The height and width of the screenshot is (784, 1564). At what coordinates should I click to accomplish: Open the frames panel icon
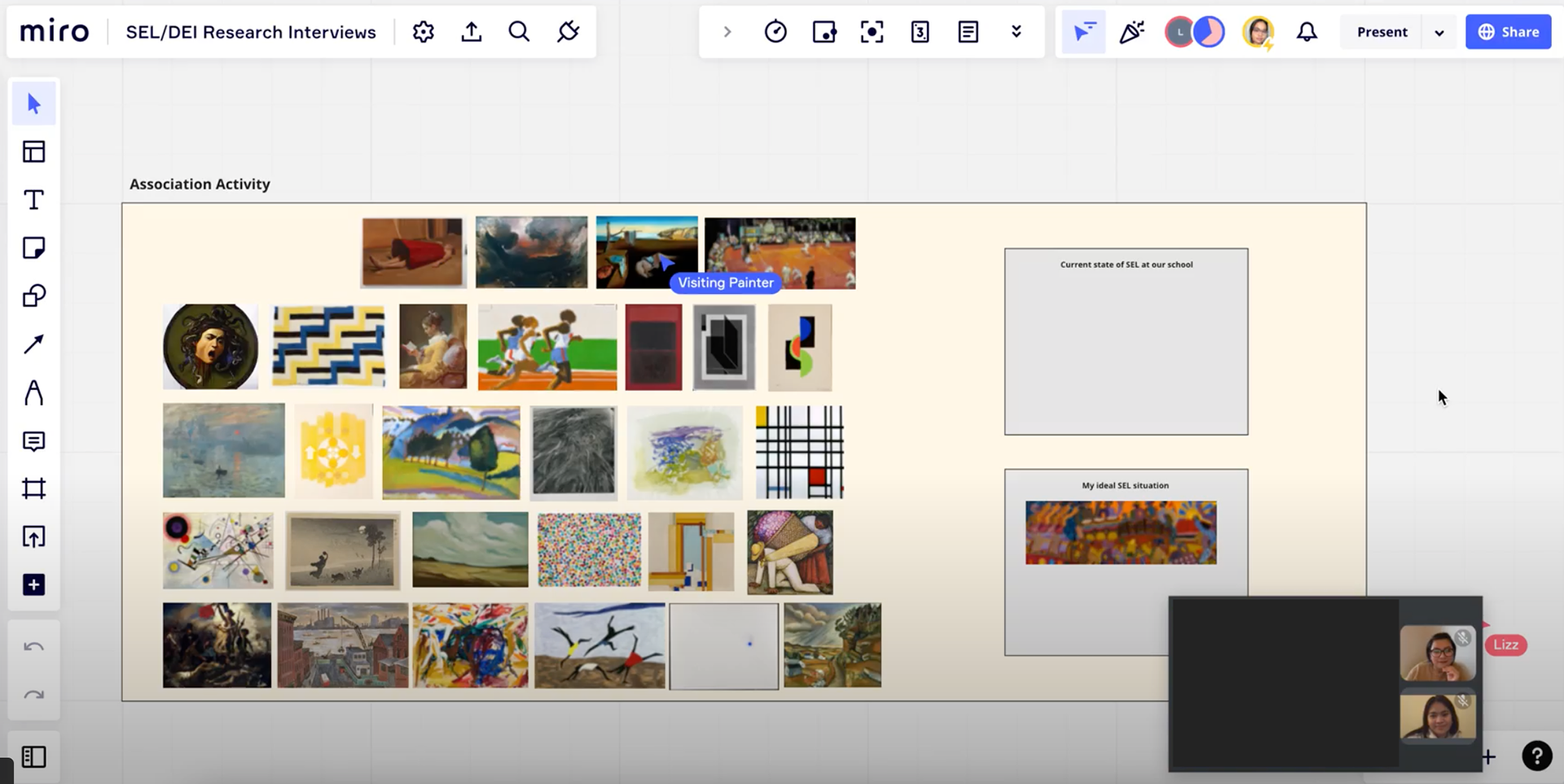pyautogui.click(x=33, y=757)
